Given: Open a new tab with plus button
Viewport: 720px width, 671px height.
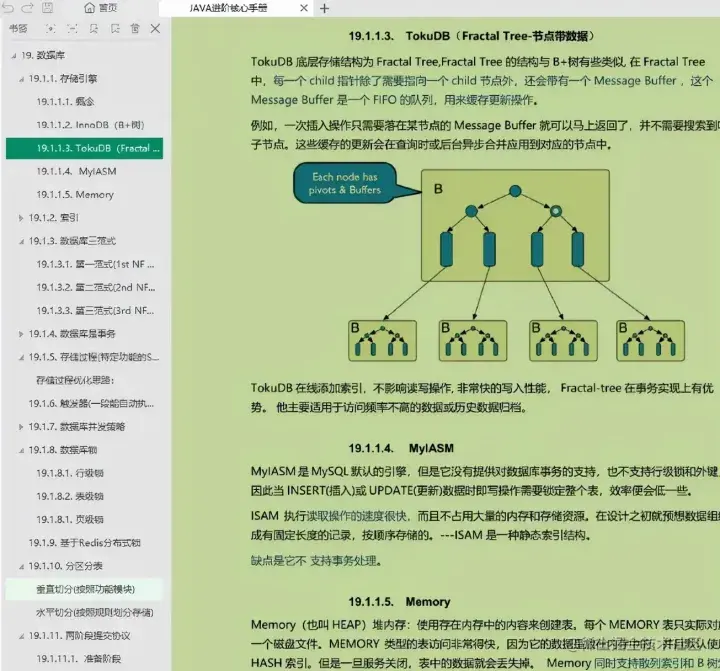Looking at the screenshot, I should click(324, 8).
